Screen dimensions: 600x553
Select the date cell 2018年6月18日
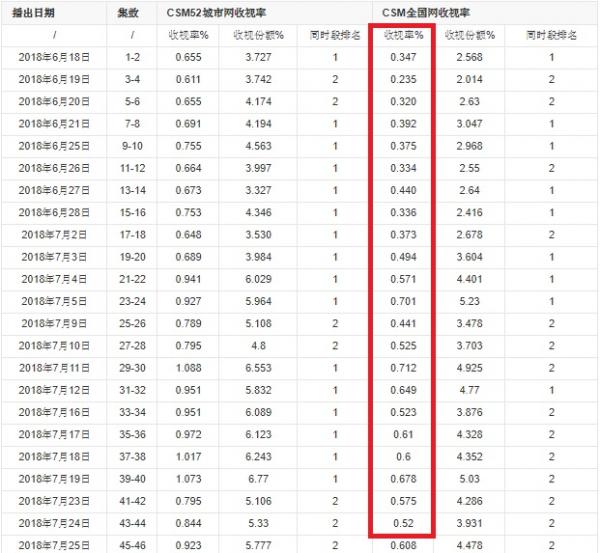tap(54, 57)
